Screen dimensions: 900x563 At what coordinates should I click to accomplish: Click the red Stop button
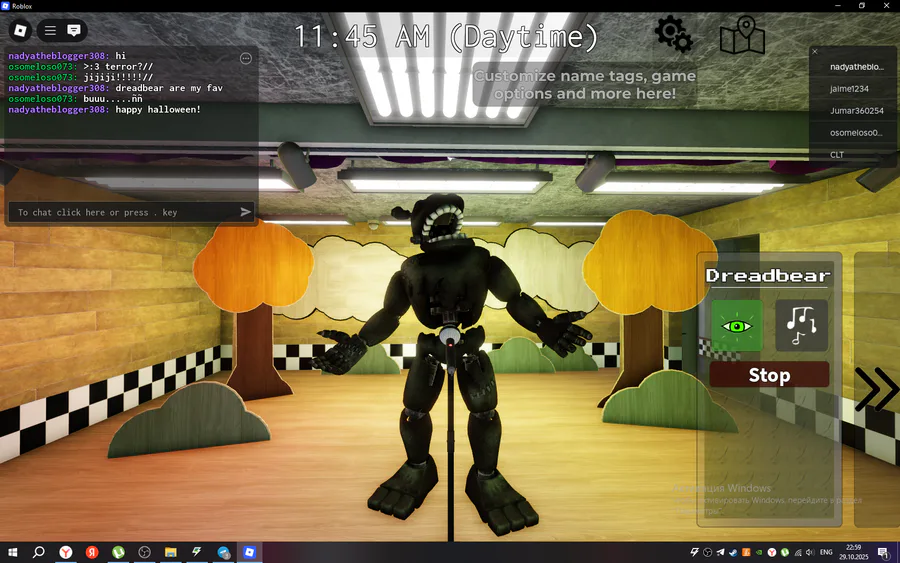click(769, 375)
